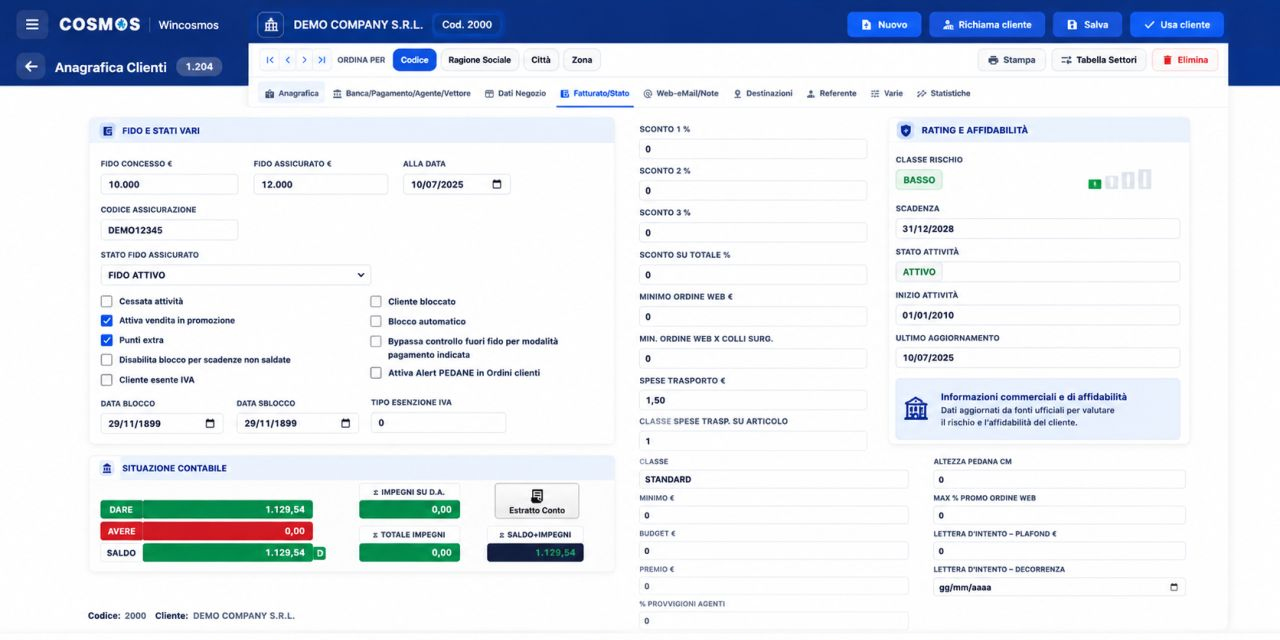This screenshot has width=1280, height=640.
Task: Click the green BASSO risk badge
Action: pyautogui.click(x=919, y=180)
